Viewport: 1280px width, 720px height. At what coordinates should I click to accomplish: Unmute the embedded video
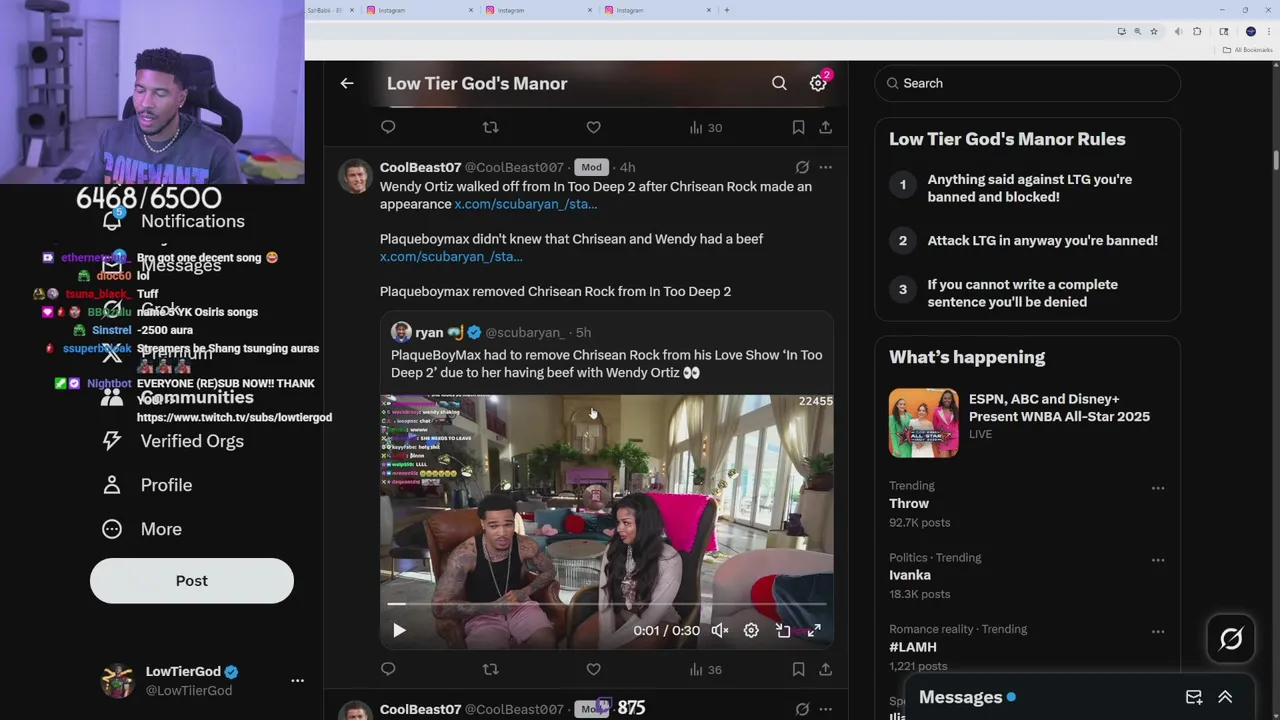pos(720,630)
